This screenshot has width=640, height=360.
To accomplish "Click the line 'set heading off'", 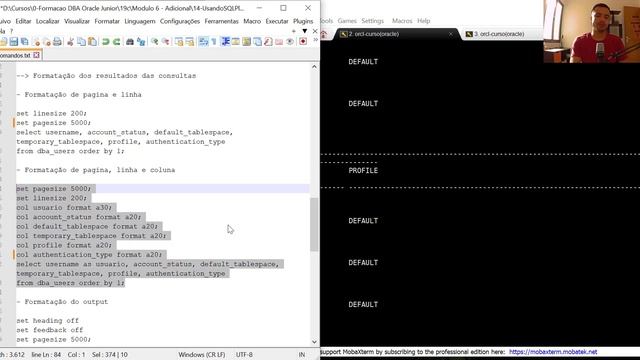I will point(47,321).
